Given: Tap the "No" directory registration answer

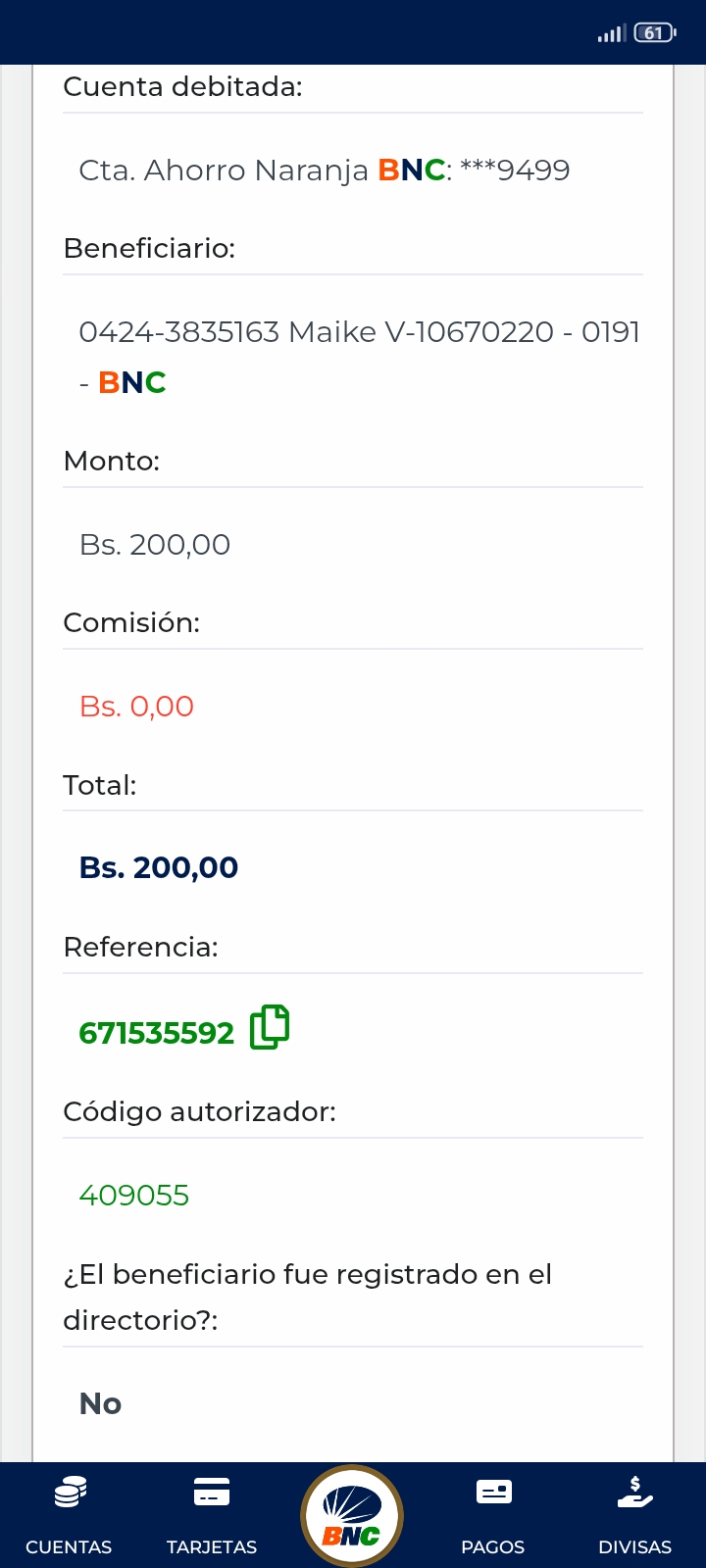Looking at the screenshot, I should click(100, 1404).
